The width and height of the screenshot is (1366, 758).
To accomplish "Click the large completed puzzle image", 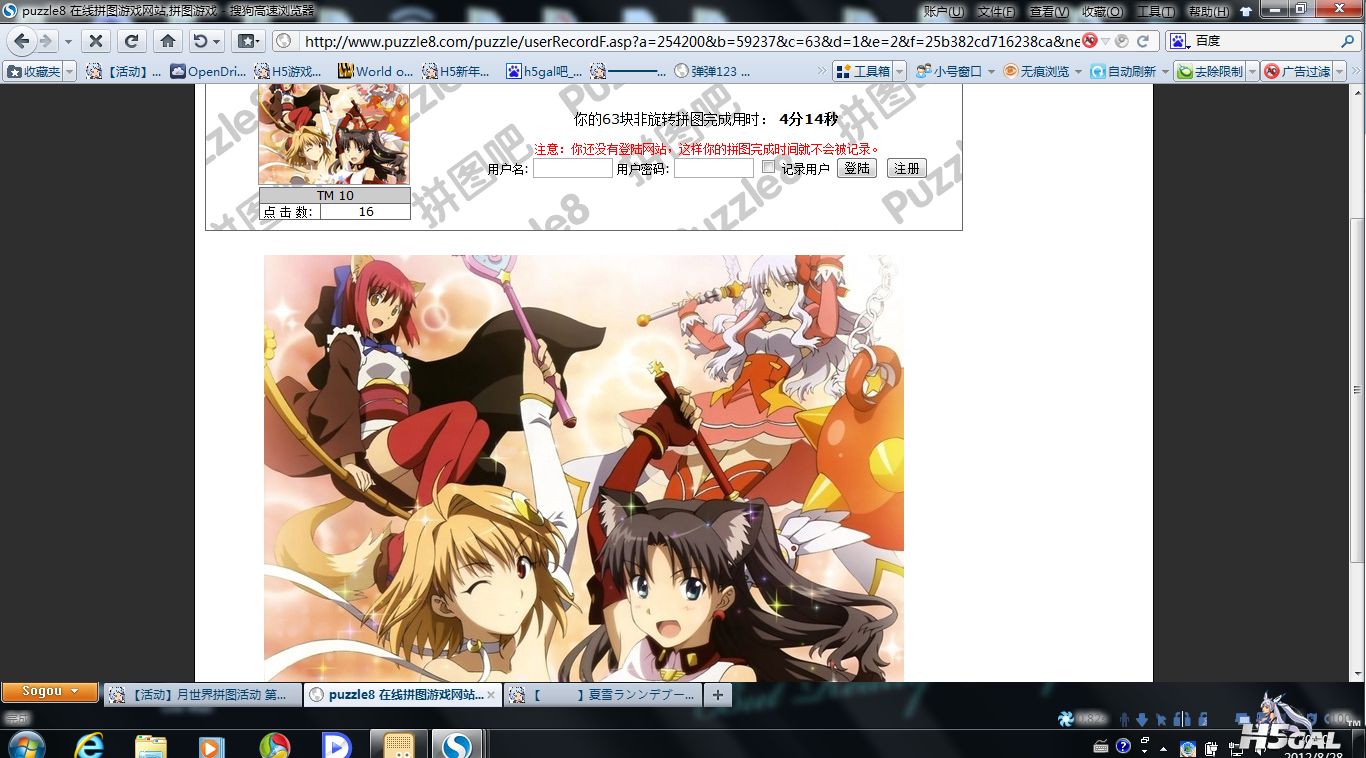I will [584, 468].
